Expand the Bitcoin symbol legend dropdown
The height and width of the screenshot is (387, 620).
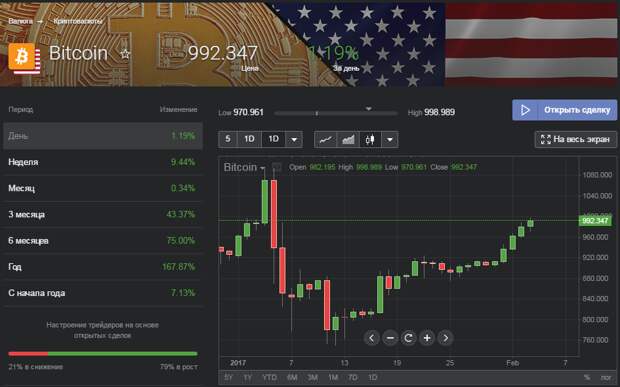click(x=262, y=168)
